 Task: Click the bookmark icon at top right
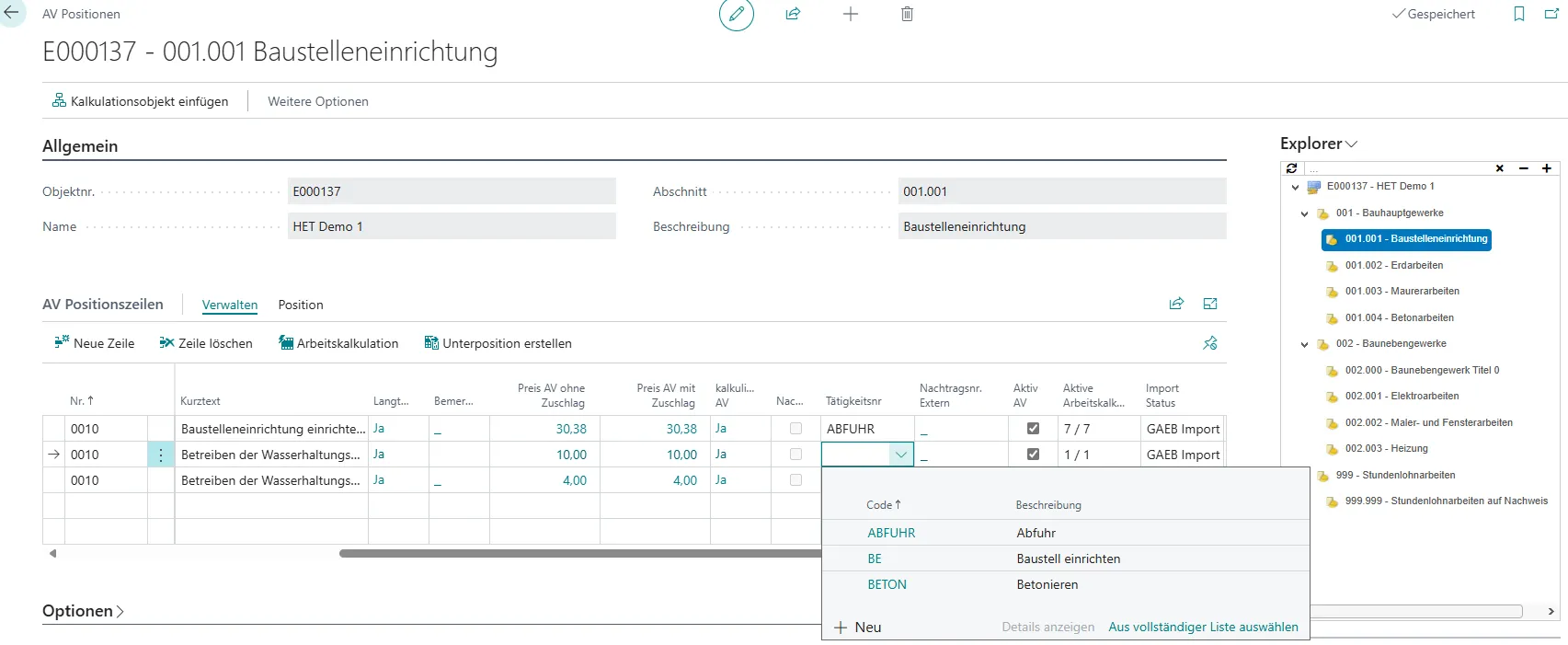point(1518,15)
